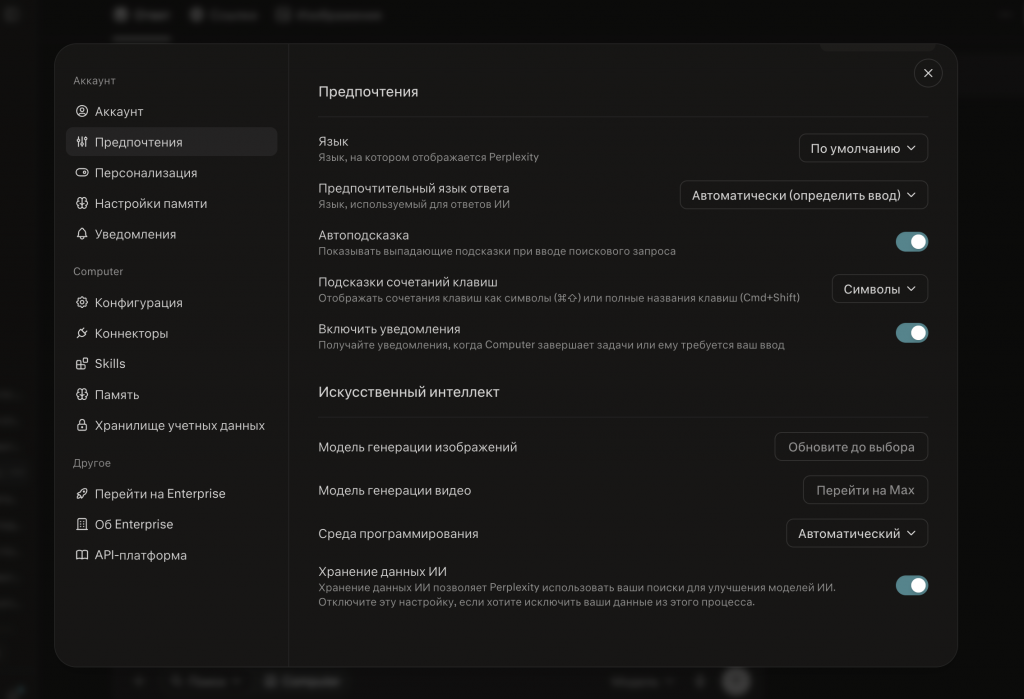The width and height of the screenshot is (1024, 699).
Task: Click the Обновите до выбора button
Action: (851, 447)
